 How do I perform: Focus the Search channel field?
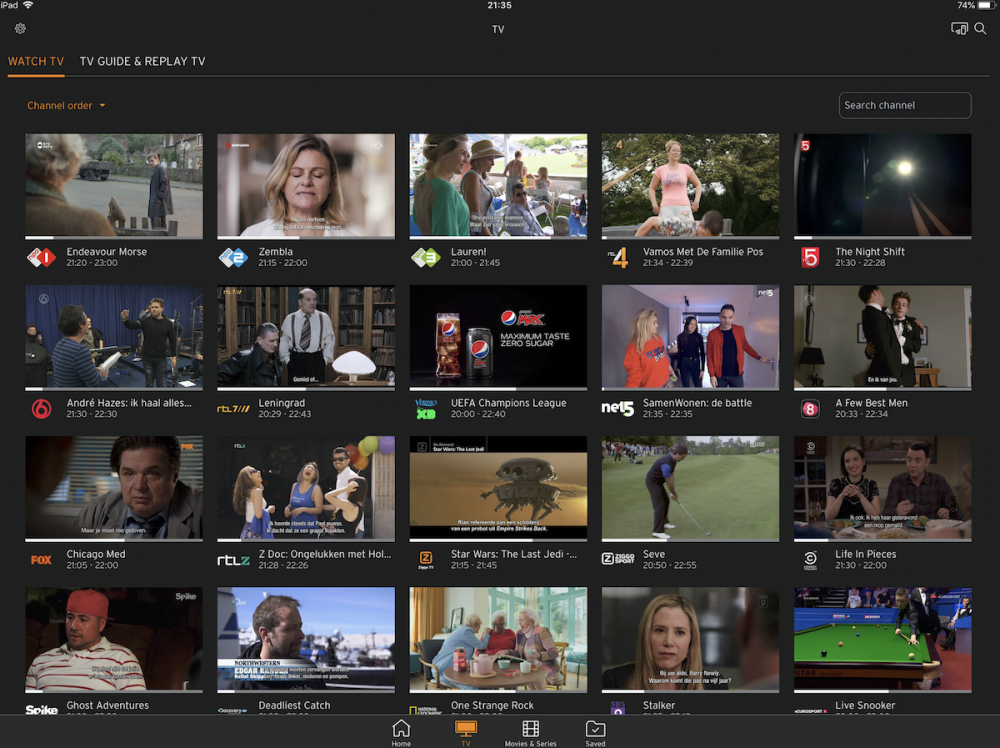(x=904, y=105)
